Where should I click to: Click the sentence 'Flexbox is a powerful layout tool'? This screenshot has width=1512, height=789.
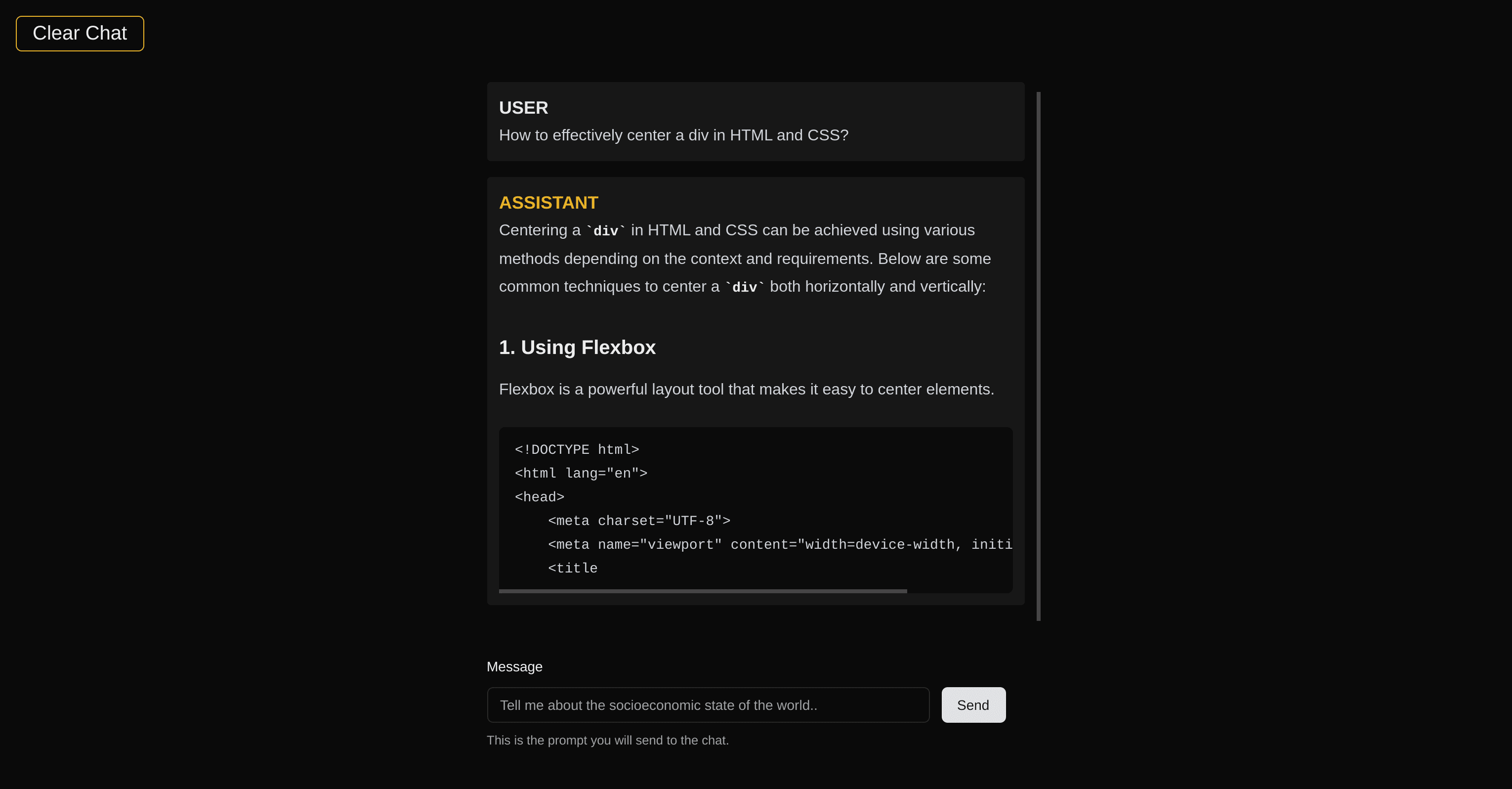coord(746,389)
